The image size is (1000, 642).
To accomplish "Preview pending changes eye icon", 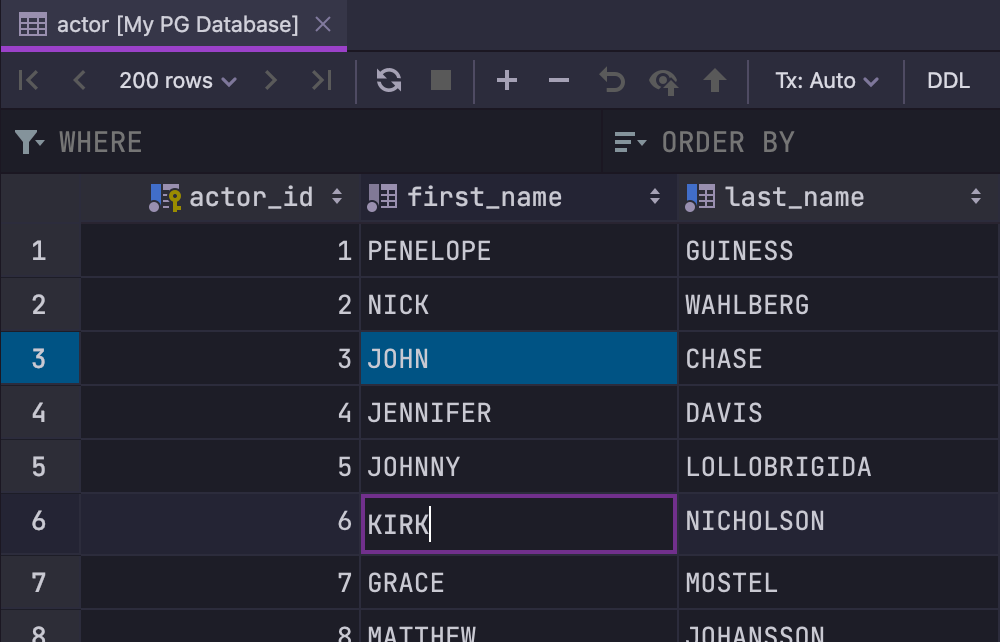I will point(663,81).
